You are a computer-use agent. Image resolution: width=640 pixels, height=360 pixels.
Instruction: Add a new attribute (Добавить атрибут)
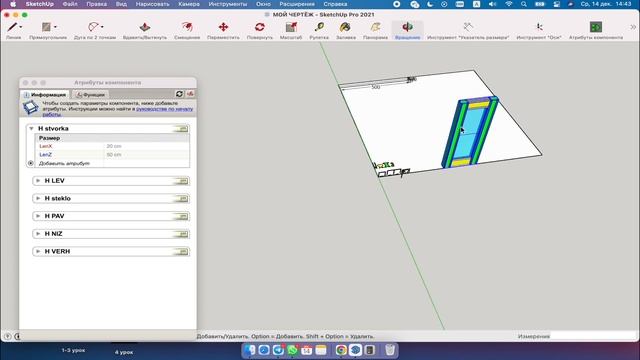coord(64,163)
